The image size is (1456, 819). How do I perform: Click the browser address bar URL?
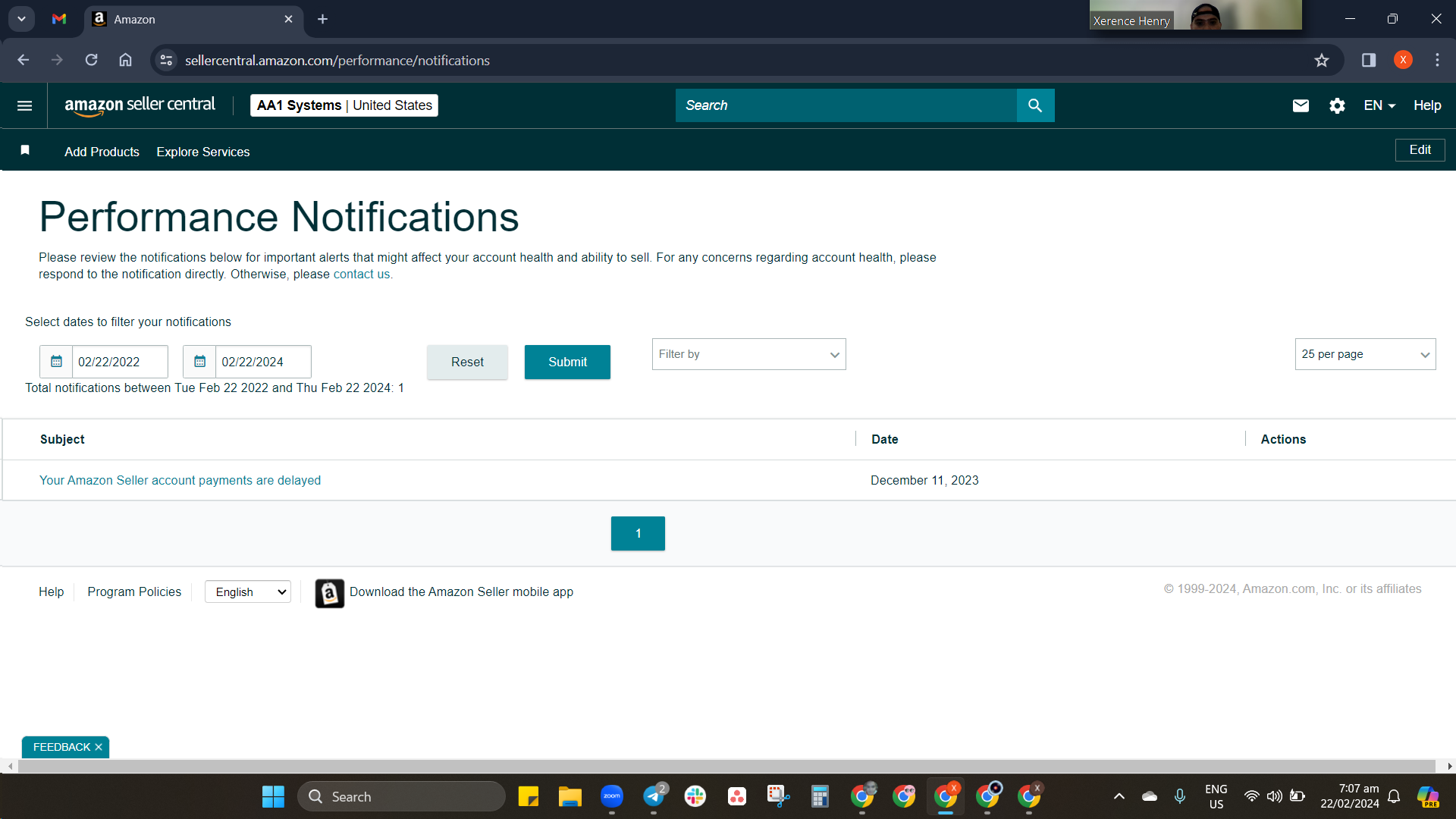(x=337, y=60)
